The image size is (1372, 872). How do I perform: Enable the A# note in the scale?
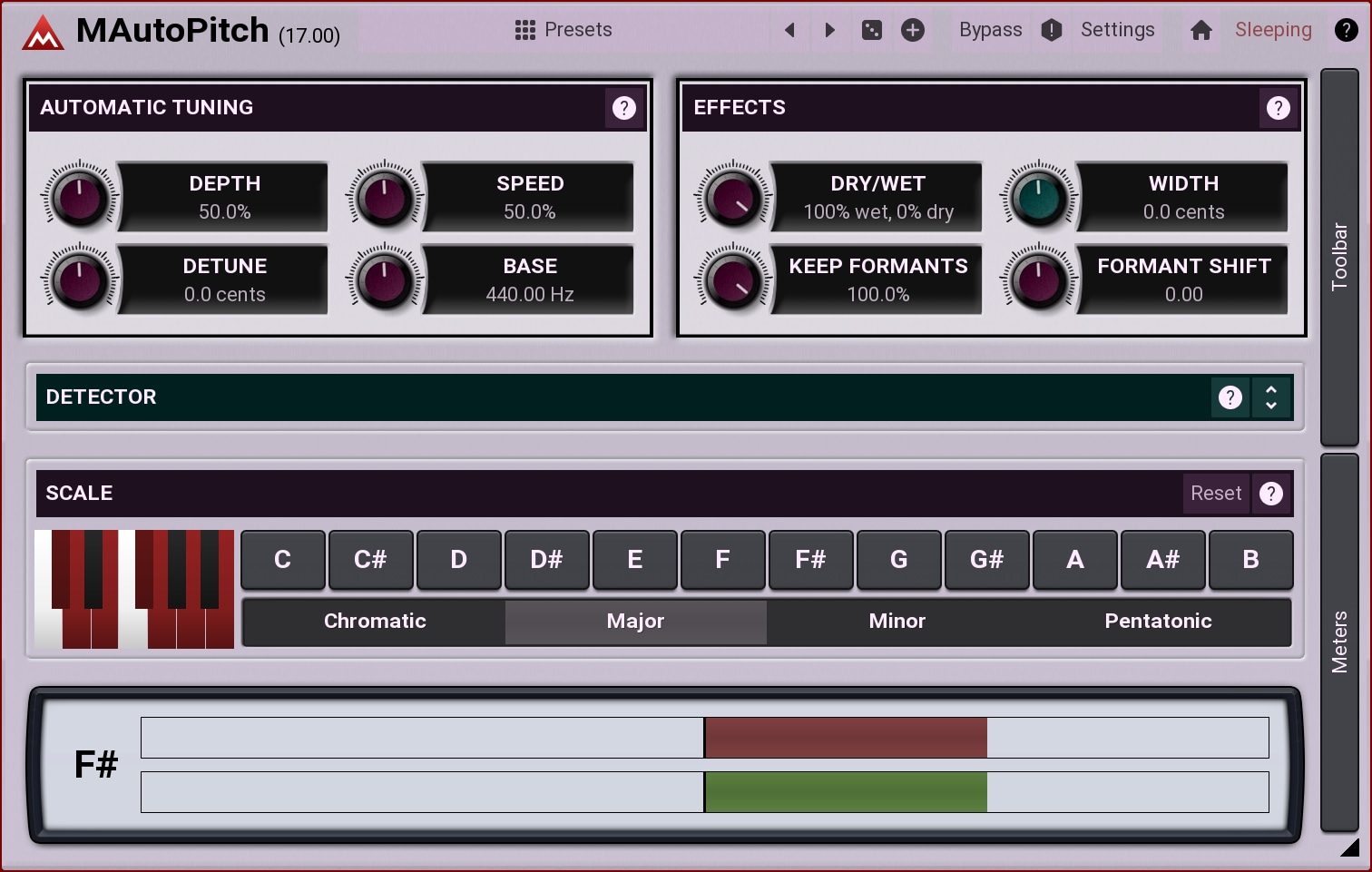(1162, 560)
